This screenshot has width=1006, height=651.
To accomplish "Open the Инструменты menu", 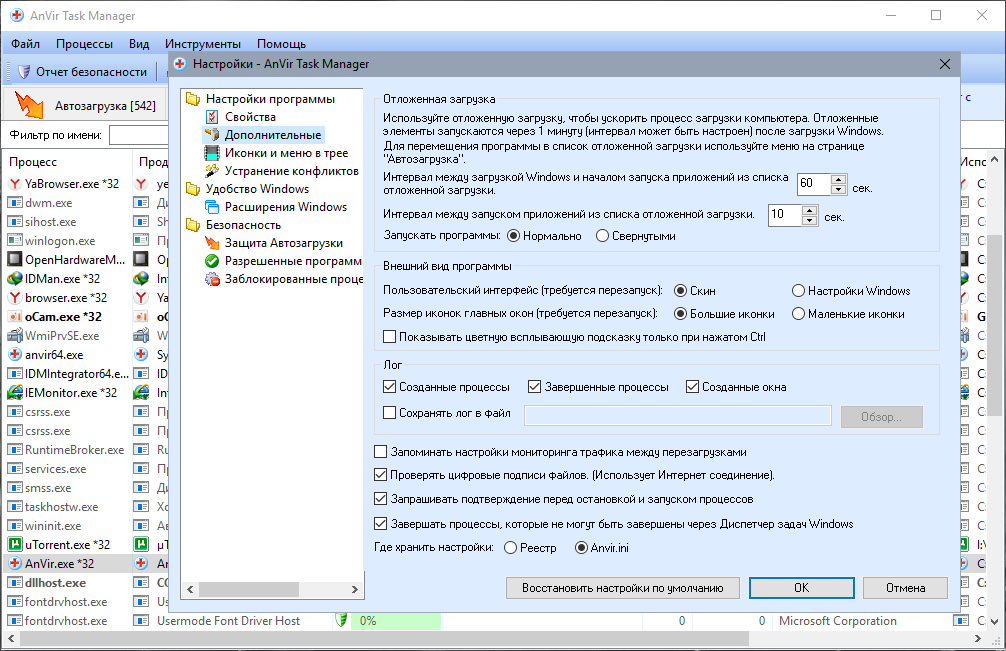I will tap(203, 44).
